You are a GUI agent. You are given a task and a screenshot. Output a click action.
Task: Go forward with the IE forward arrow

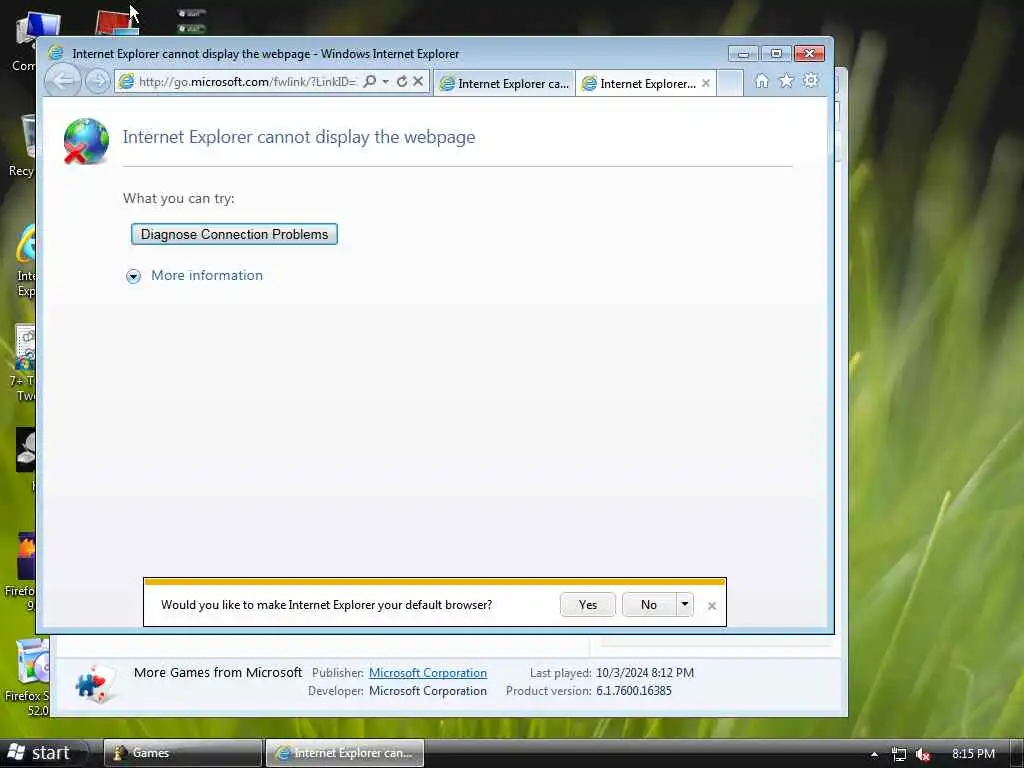pos(97,82)
